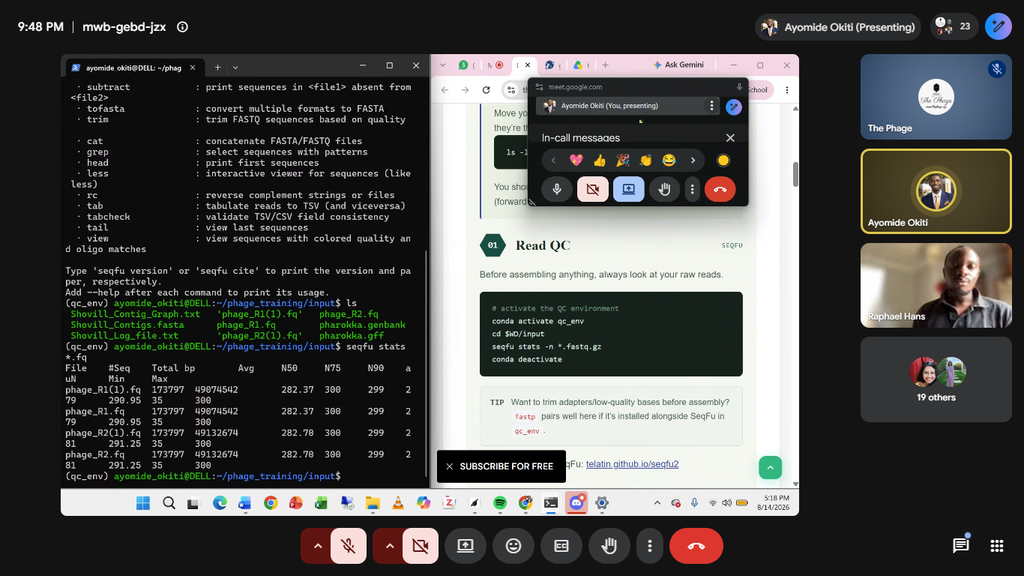Screen dimensions: 1024x576
Task: Open Discord from the taskbar
Action: [576, 503]
